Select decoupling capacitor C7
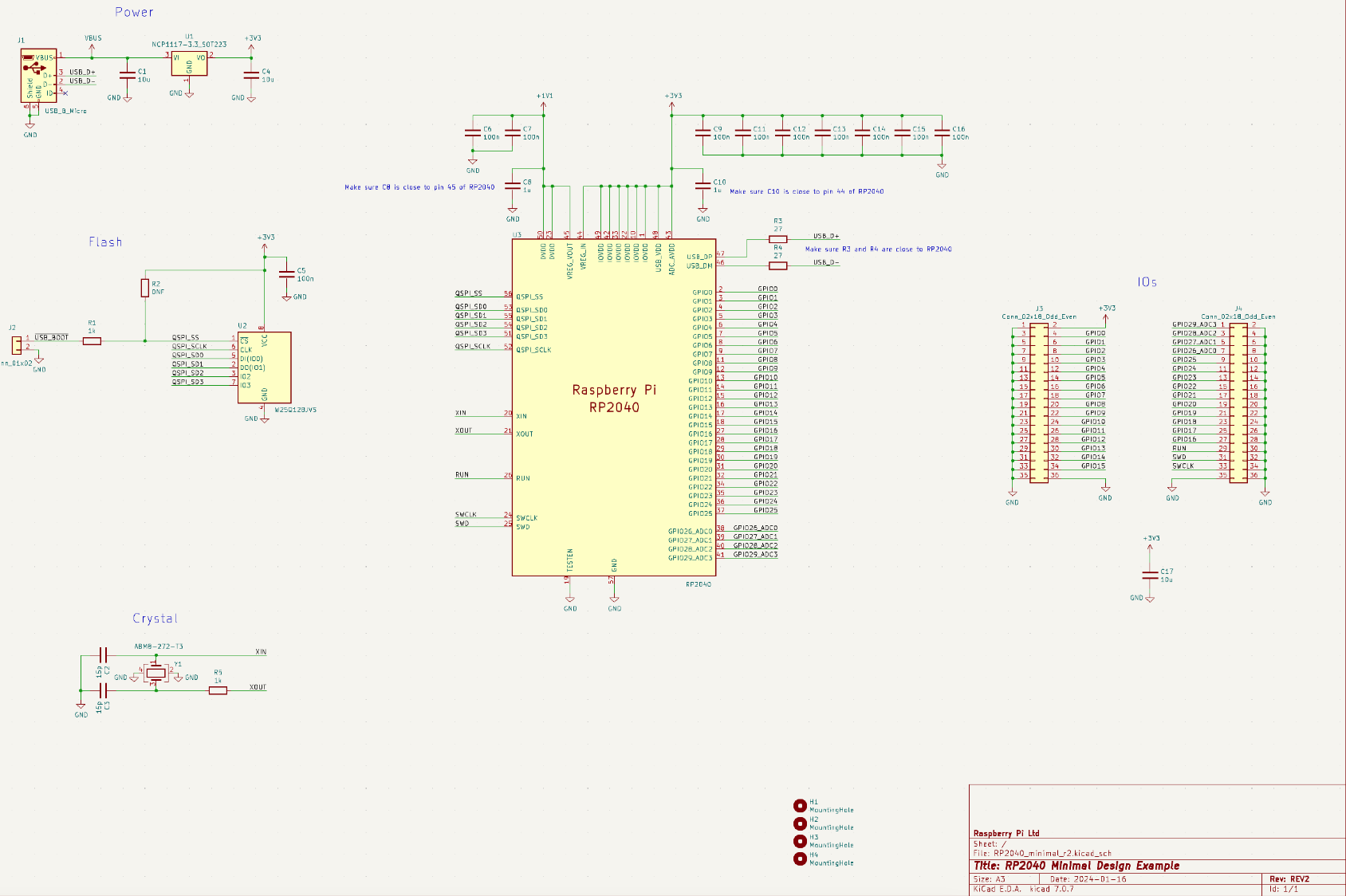The width and height of the screenshot is (1346, 896). tap(513, 133)
